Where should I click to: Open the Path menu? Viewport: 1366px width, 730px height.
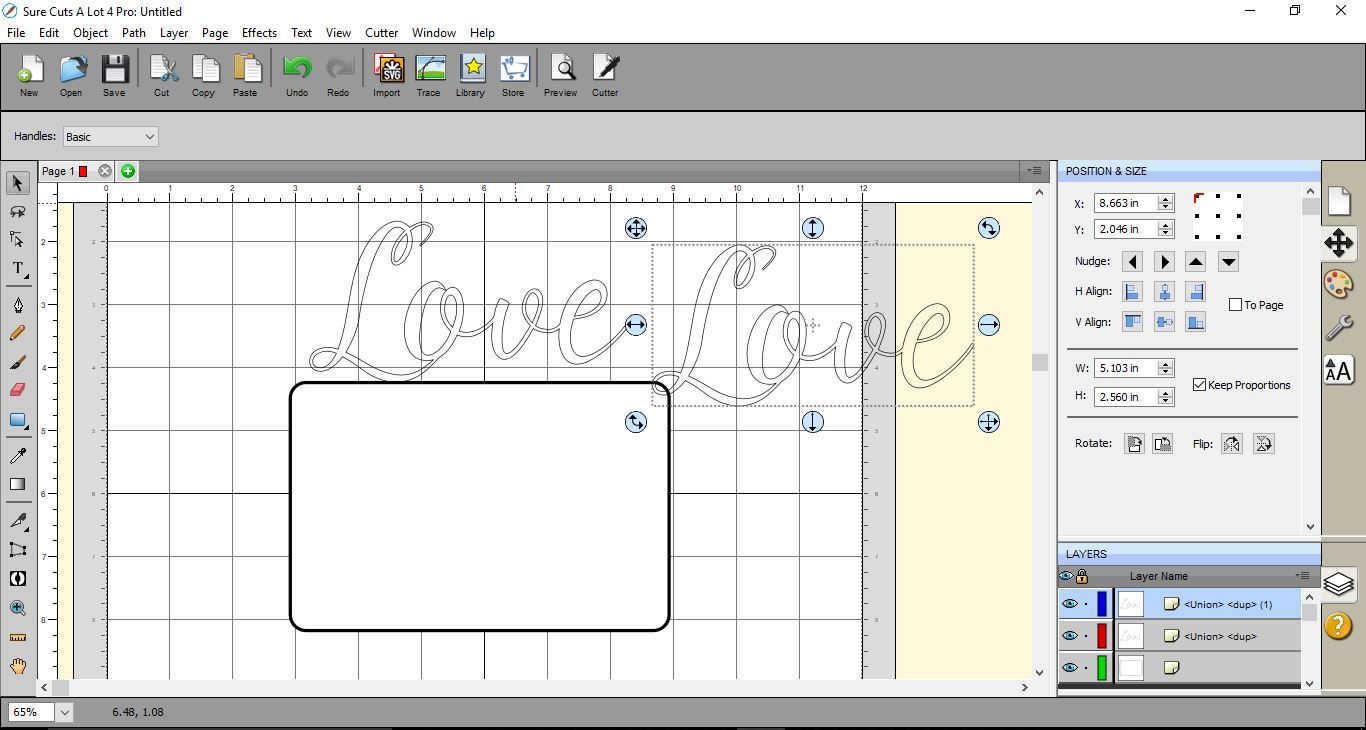click(134, 33)
